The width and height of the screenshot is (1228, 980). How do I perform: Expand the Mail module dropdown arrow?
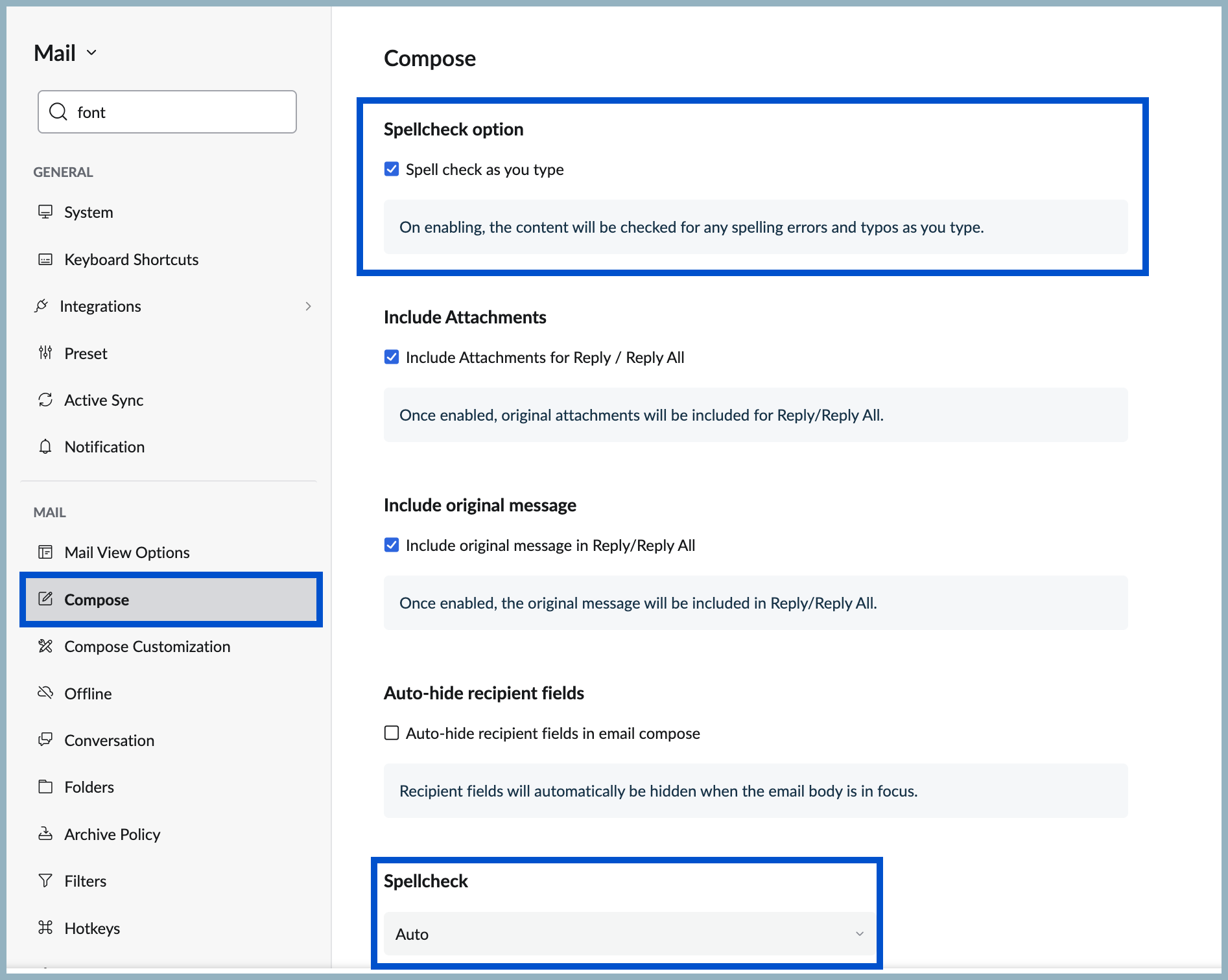[x=91, y=52]
